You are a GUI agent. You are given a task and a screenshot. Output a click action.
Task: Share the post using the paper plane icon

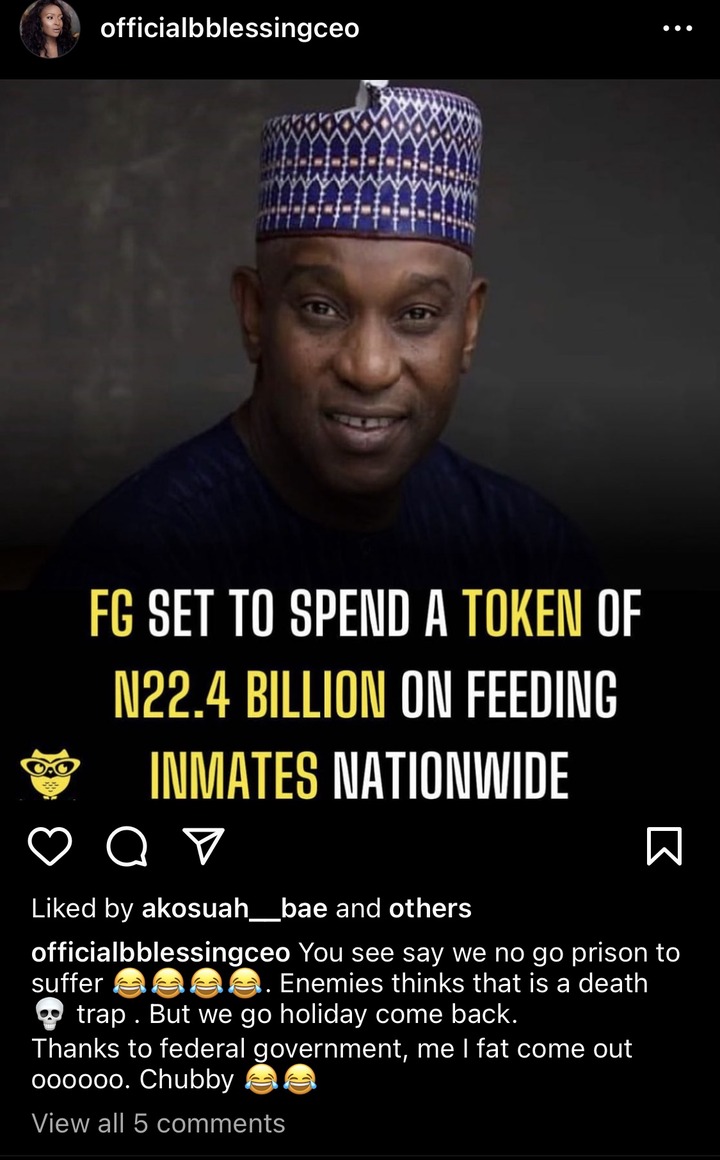point(203,846)
